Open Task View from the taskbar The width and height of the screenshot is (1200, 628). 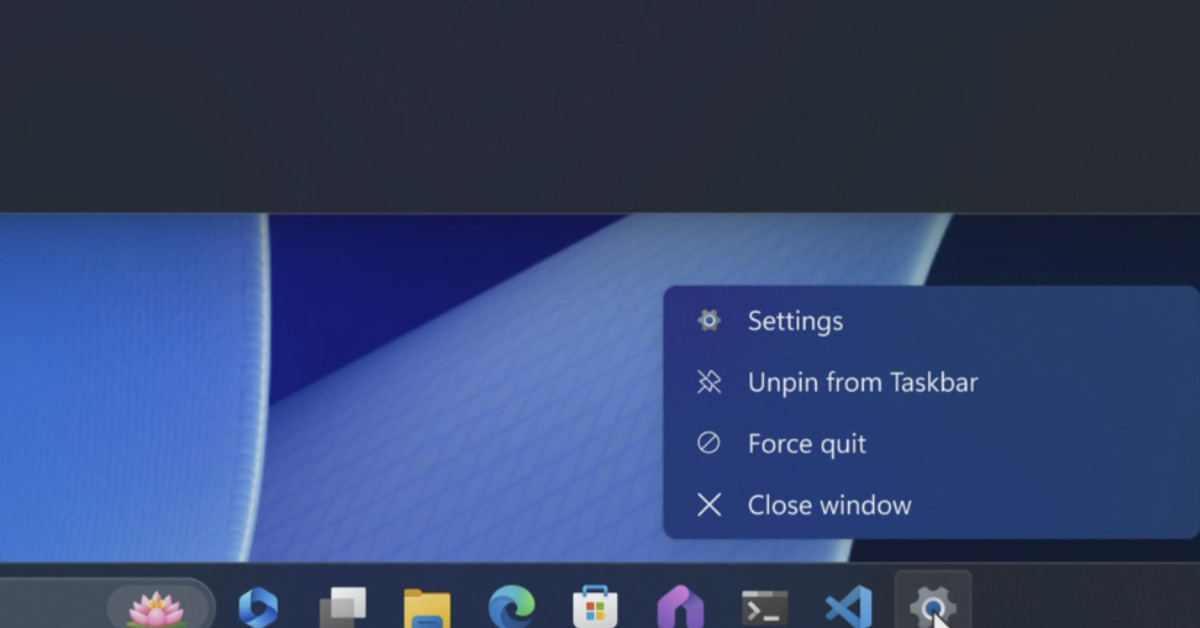pyautogui.click(x=342, y=607)
